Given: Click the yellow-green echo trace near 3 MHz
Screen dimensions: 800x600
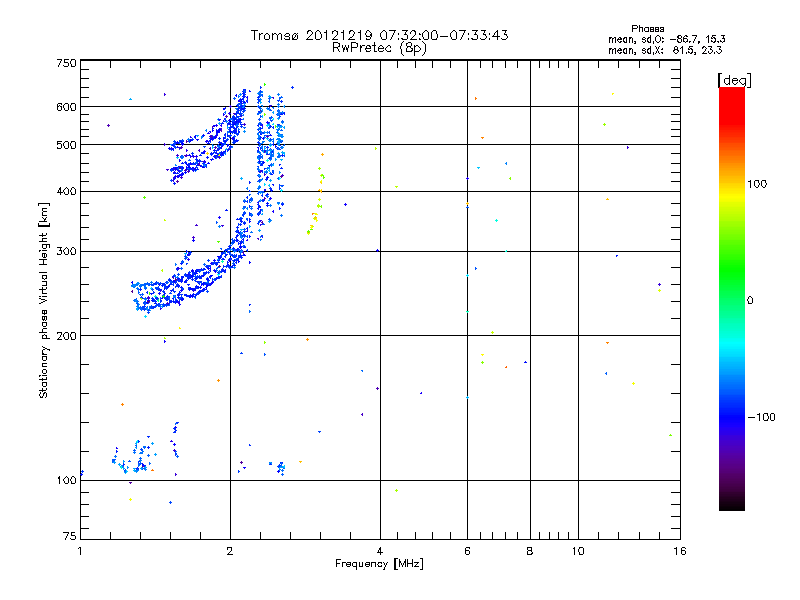Looking at the screenshot, I should [x=316, y=194].
